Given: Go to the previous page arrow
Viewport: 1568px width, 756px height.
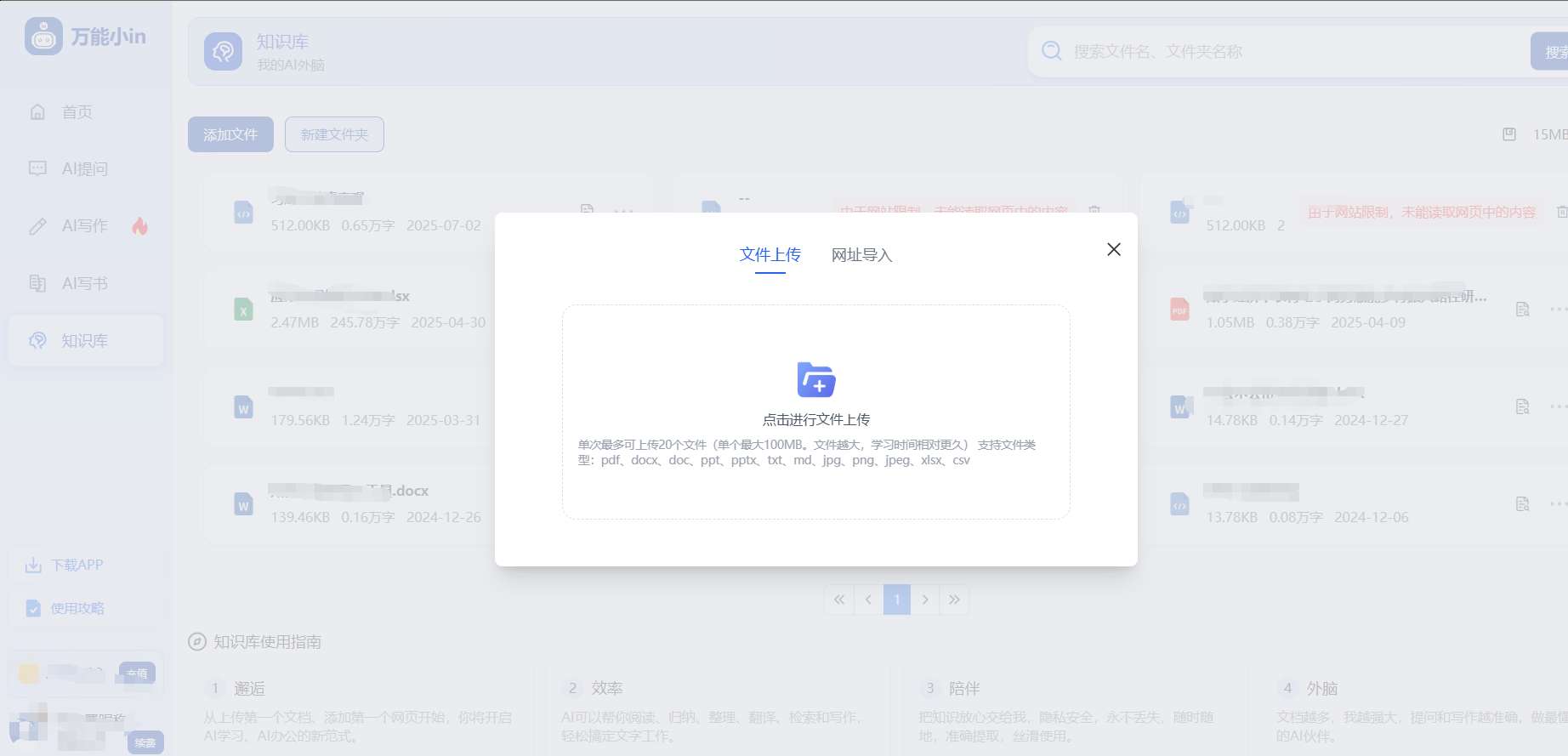Looking at the screenshot, I should [x=868, y=600].
